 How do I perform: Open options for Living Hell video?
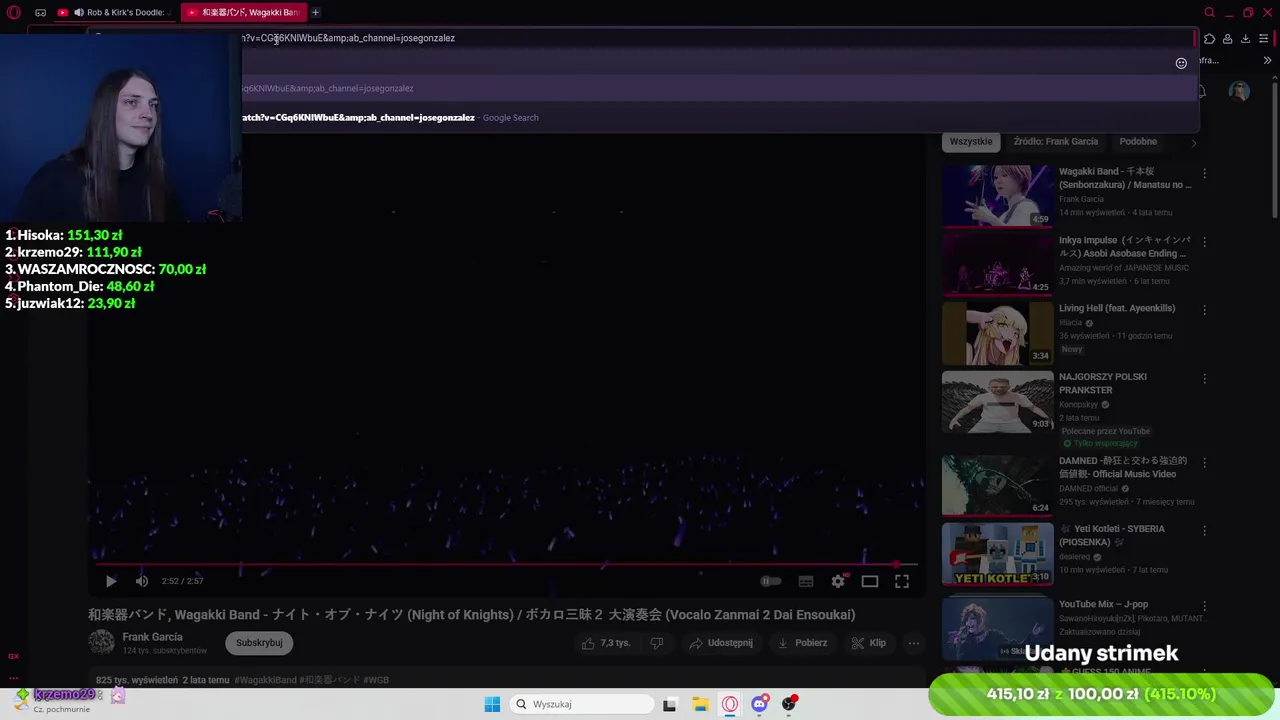[x=1204, y=310]
